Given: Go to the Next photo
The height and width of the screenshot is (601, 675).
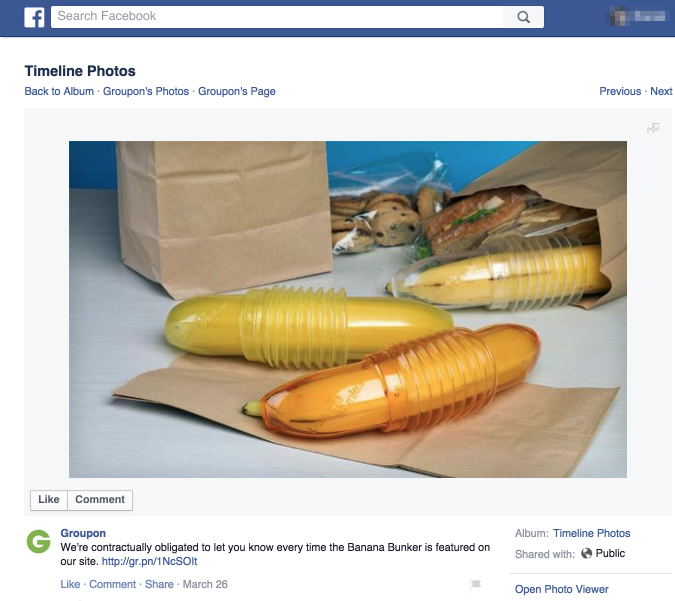Looking at the screenshot, I should point(661,91).
